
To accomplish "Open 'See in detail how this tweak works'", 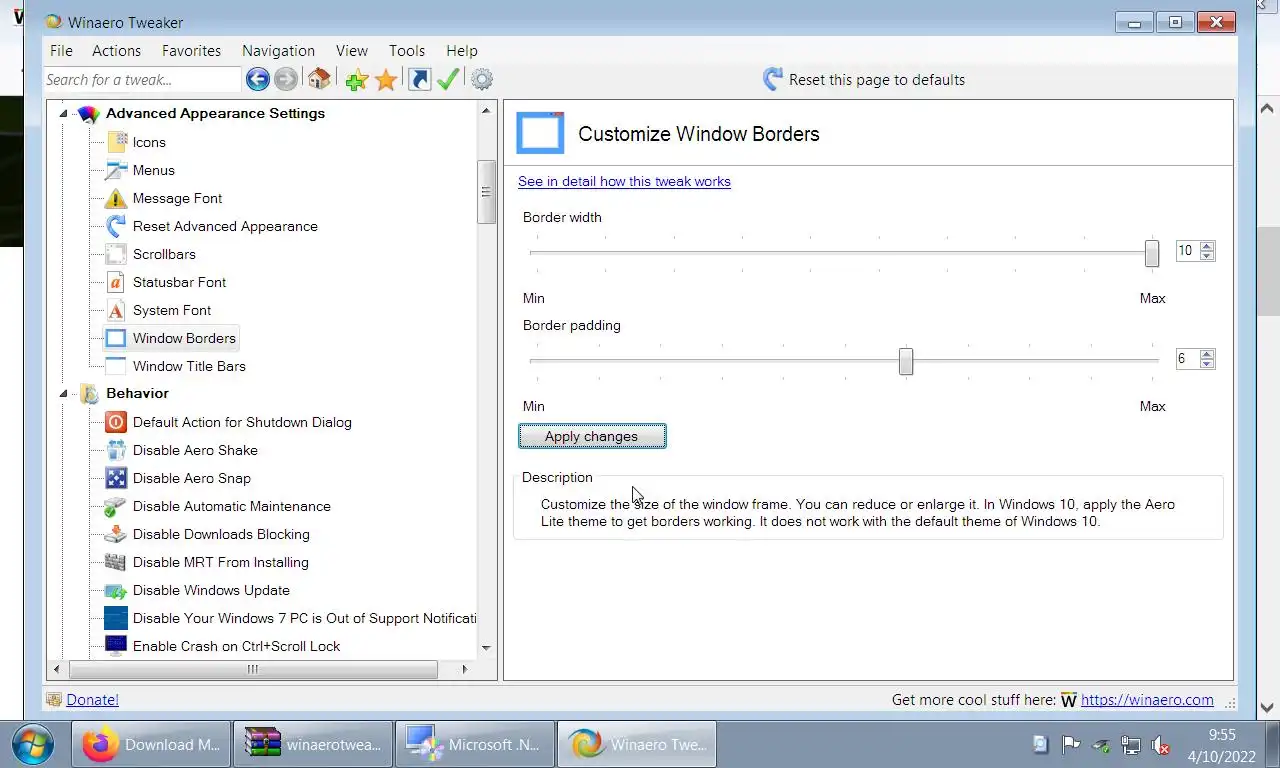I will pyautogui.click(x=624, y=181).
